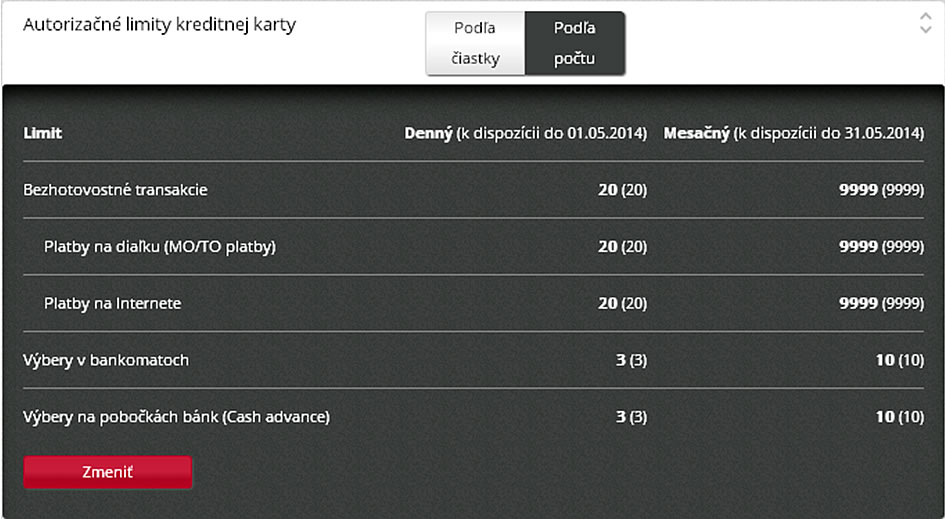Screen dimensions: 945x519
Task: Click monthly value 10 for Cash advance
Action: point(900,417)
